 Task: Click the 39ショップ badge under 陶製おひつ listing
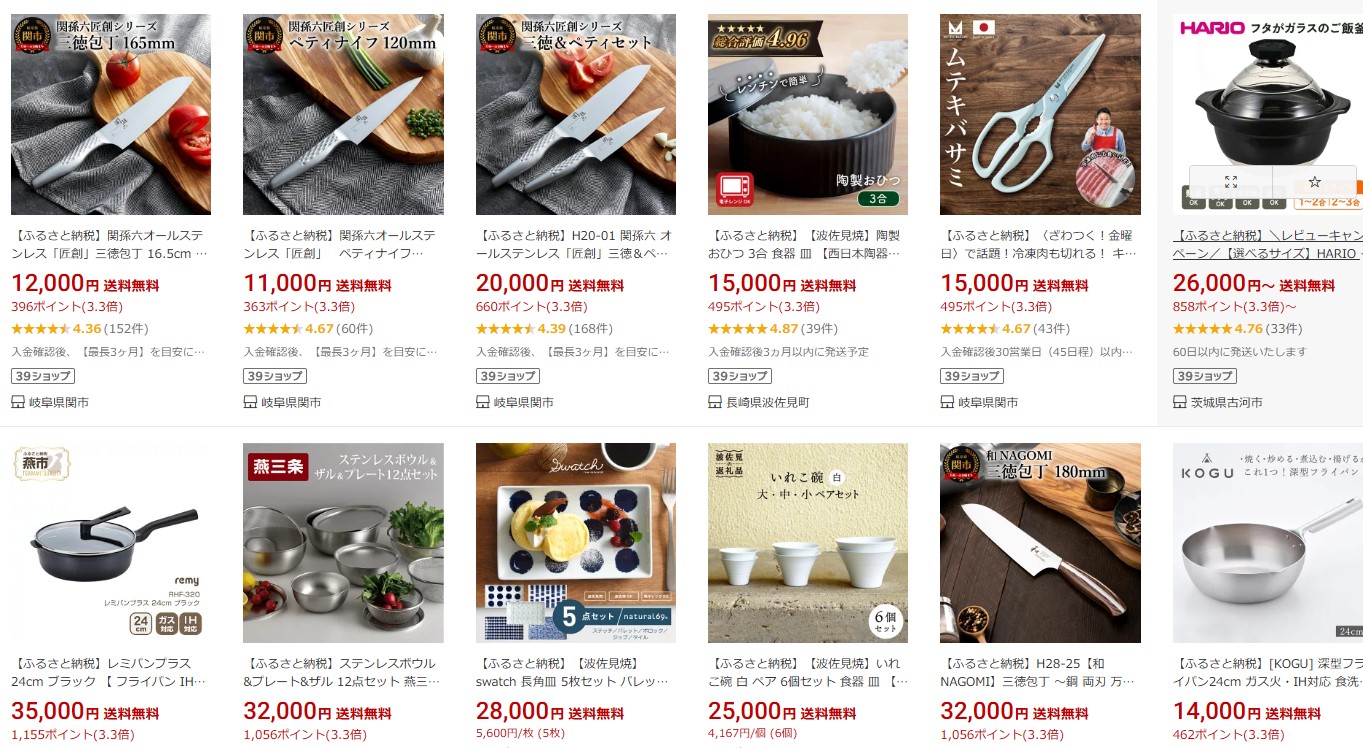click(x=740, y=376)
